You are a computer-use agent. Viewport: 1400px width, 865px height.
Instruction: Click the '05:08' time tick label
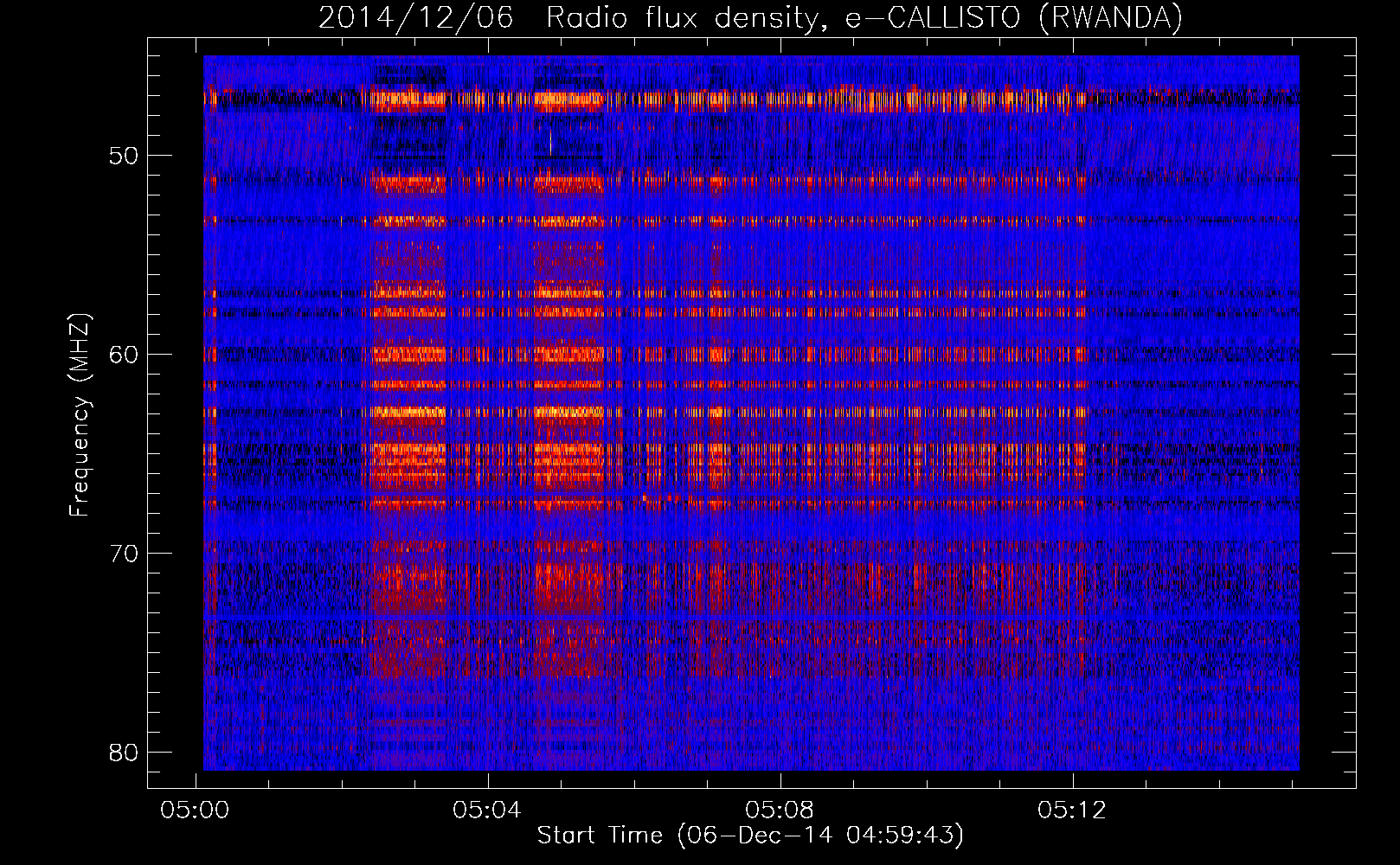[x=780, y=811]
